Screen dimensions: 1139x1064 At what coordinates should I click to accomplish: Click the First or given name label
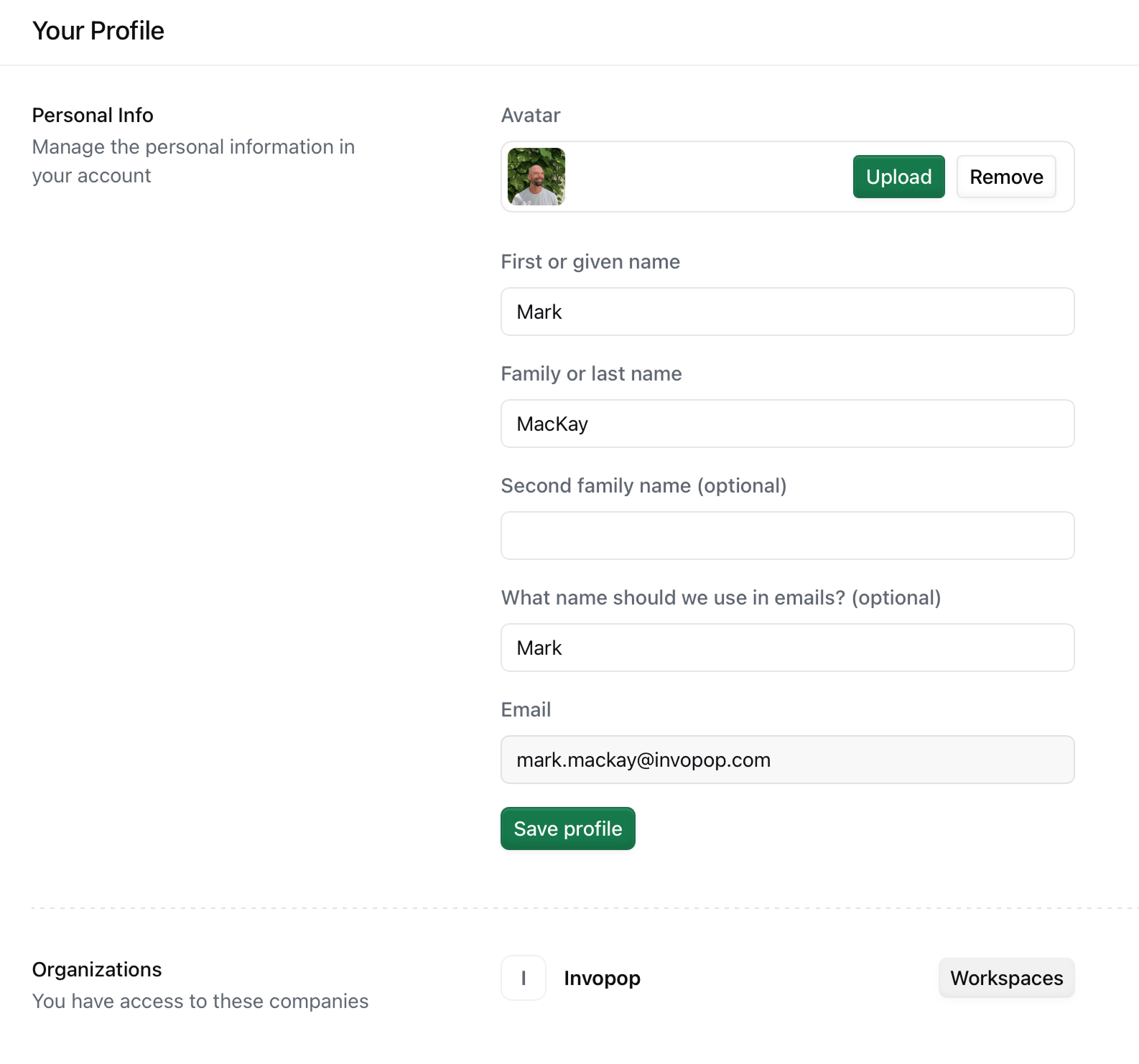590,261
